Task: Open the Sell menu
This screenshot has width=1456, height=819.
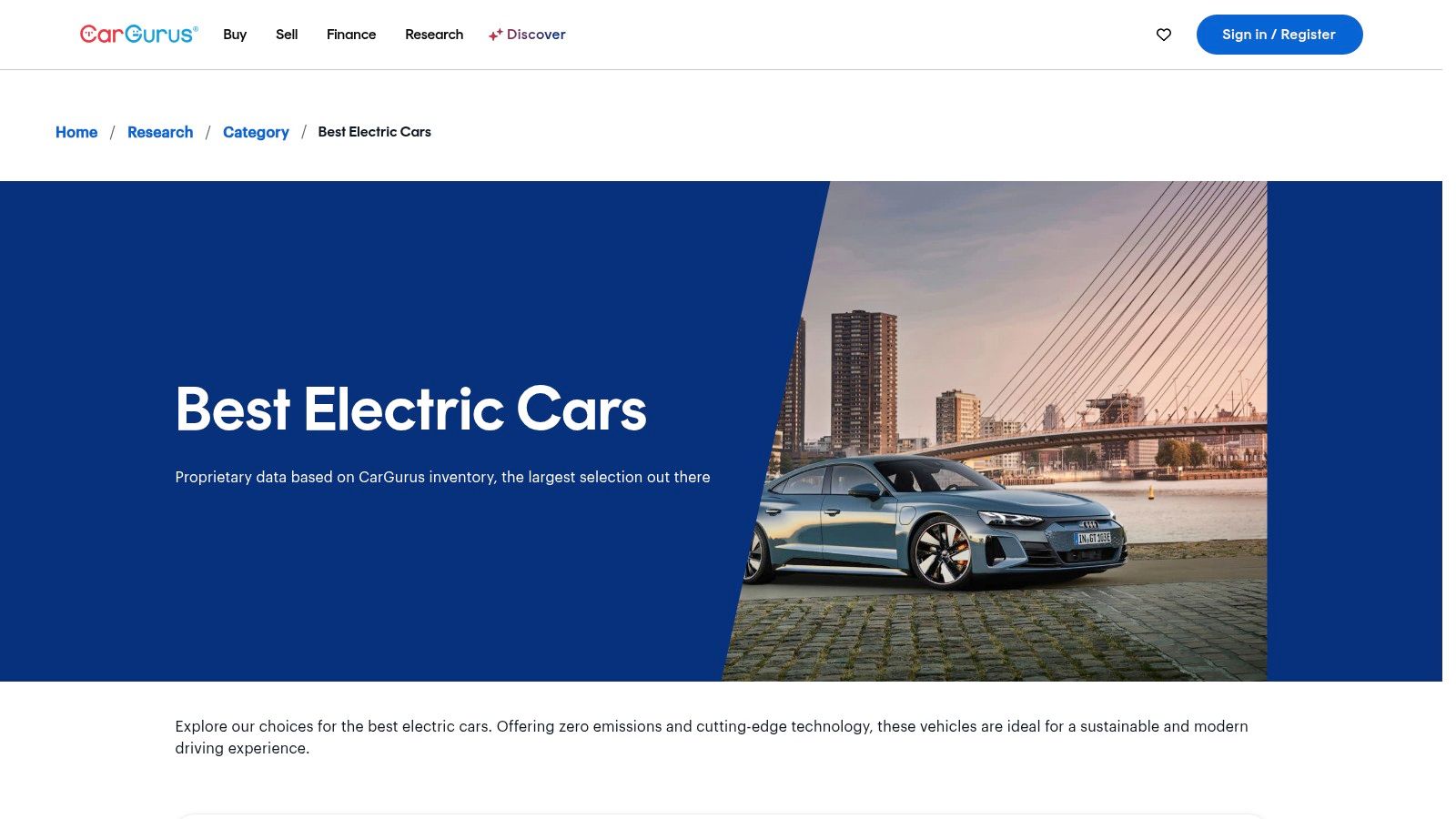Action: pos(287,35)
